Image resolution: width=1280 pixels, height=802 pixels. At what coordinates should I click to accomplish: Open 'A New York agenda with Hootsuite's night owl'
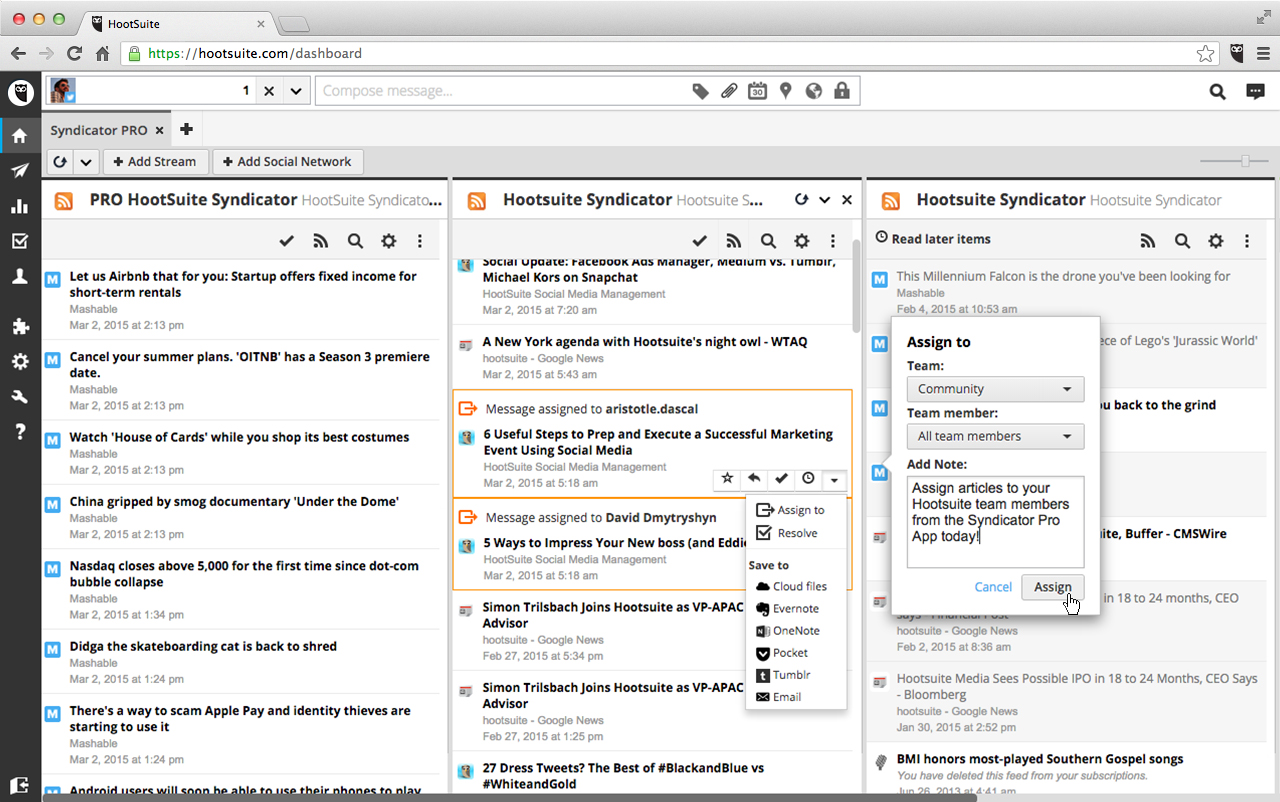[x=645, y=342]
